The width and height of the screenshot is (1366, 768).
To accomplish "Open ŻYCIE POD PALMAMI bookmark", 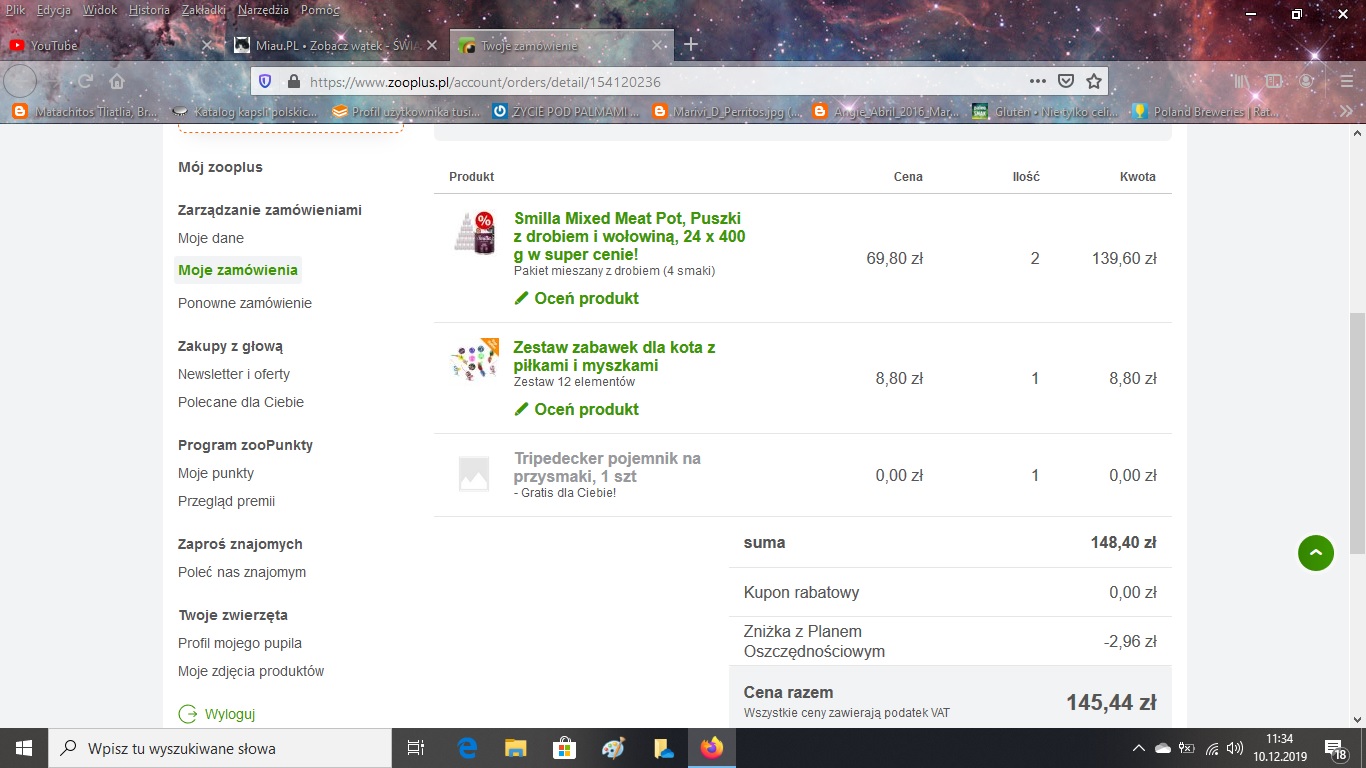I will point(566,112).
